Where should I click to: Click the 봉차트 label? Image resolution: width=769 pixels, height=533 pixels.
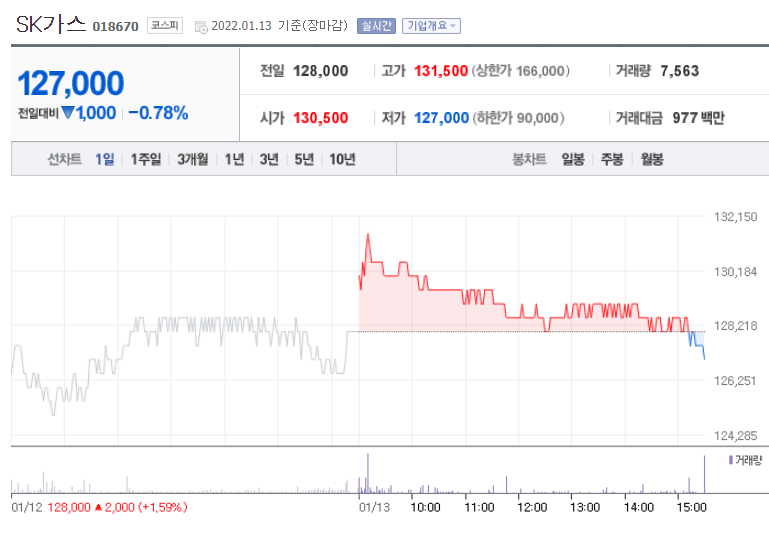pos(529,159)
